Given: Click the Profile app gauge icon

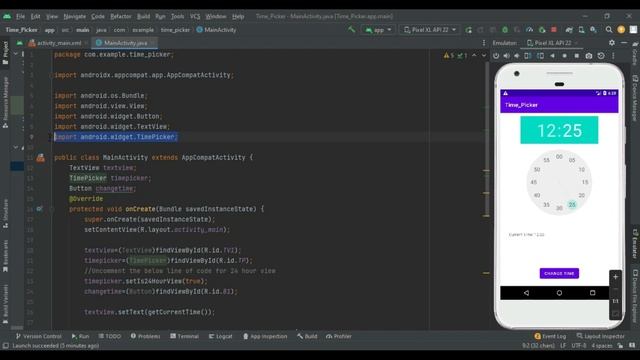Looking at the screenshot, I should coord(529,30).
